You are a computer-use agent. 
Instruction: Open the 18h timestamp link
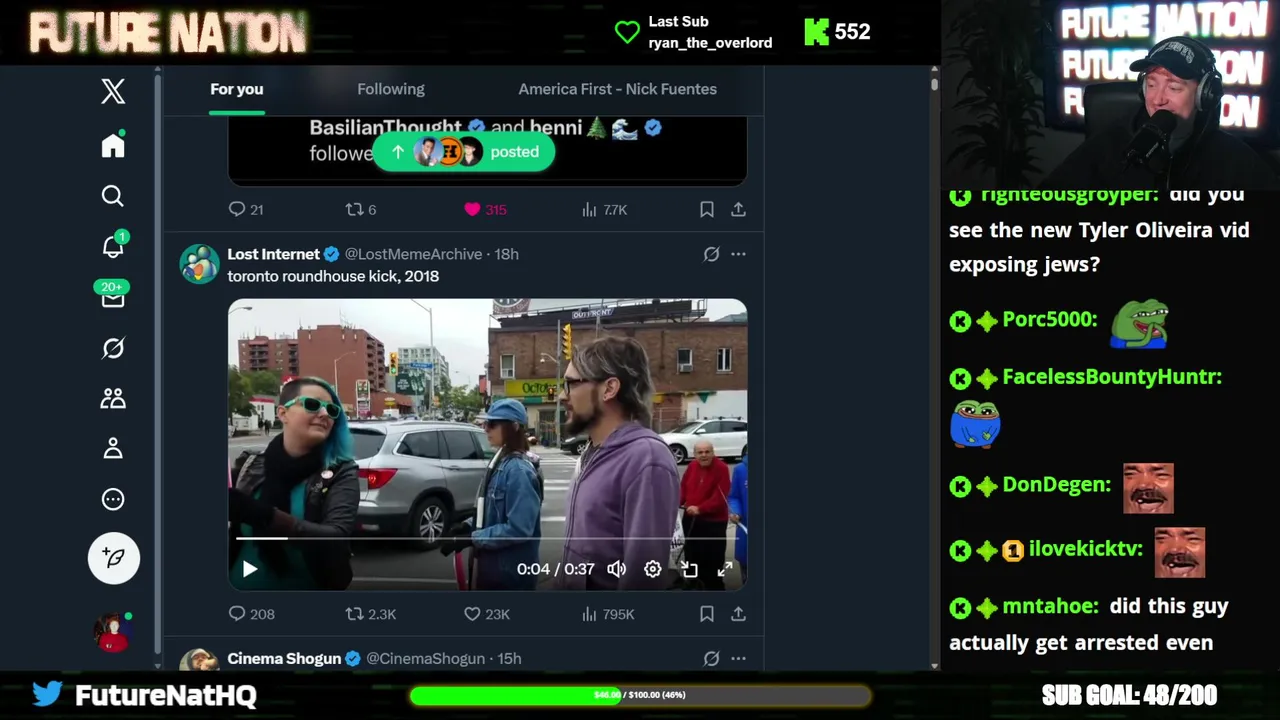[507, 254]
